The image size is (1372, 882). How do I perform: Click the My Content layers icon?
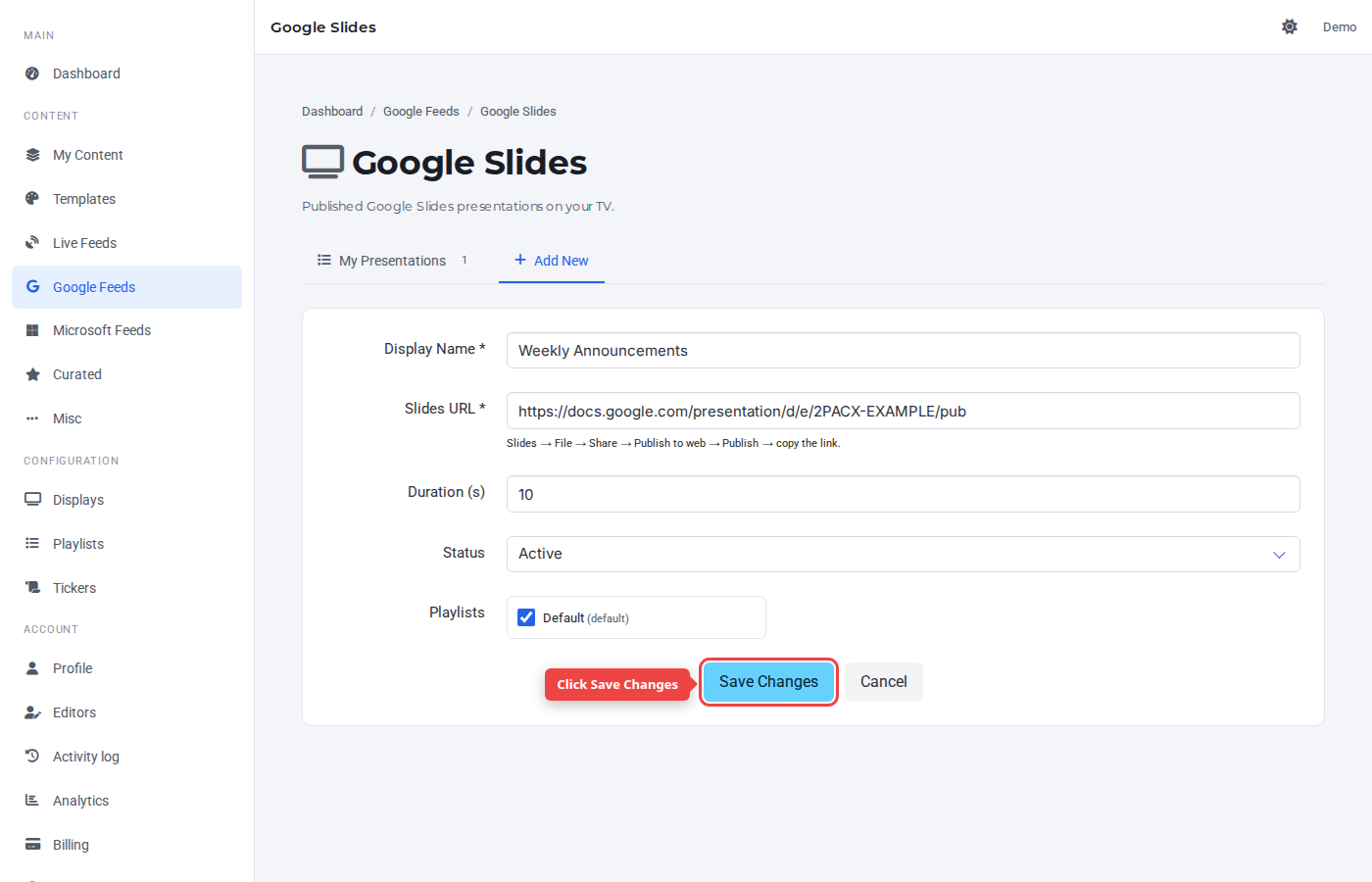(32, 155)
